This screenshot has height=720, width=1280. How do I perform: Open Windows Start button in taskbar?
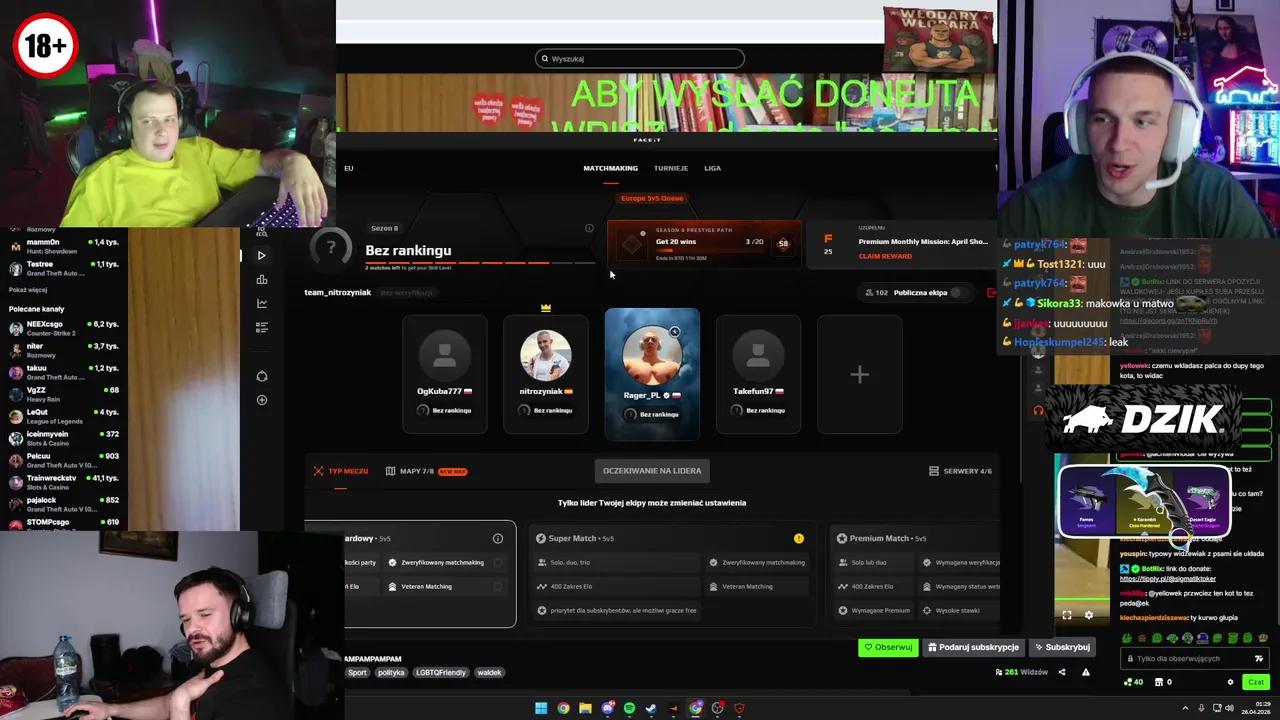click(x=540, y=708)
